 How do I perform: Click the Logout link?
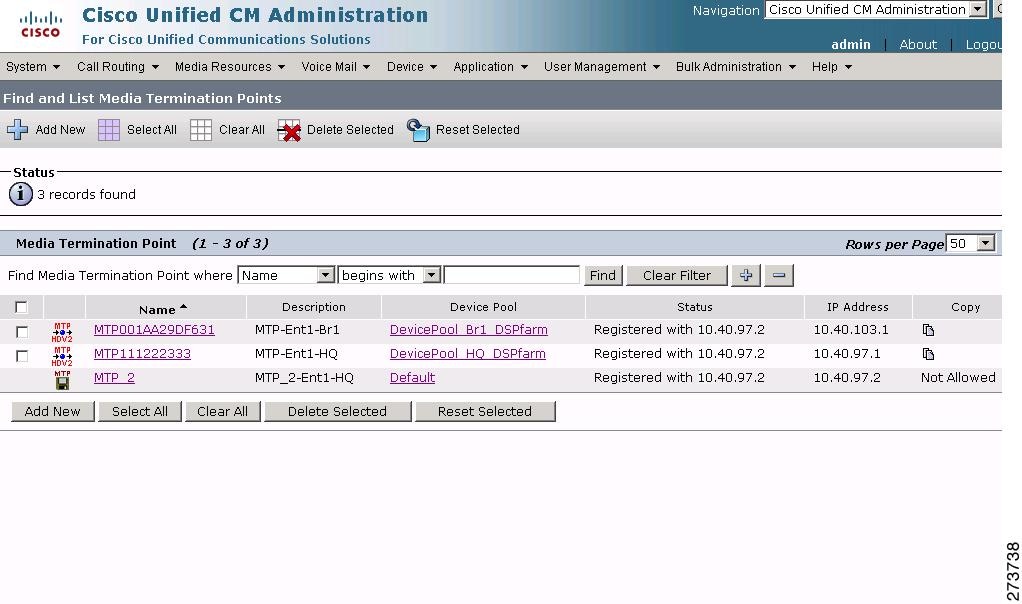pyautogui.click(x=983, y=44)
